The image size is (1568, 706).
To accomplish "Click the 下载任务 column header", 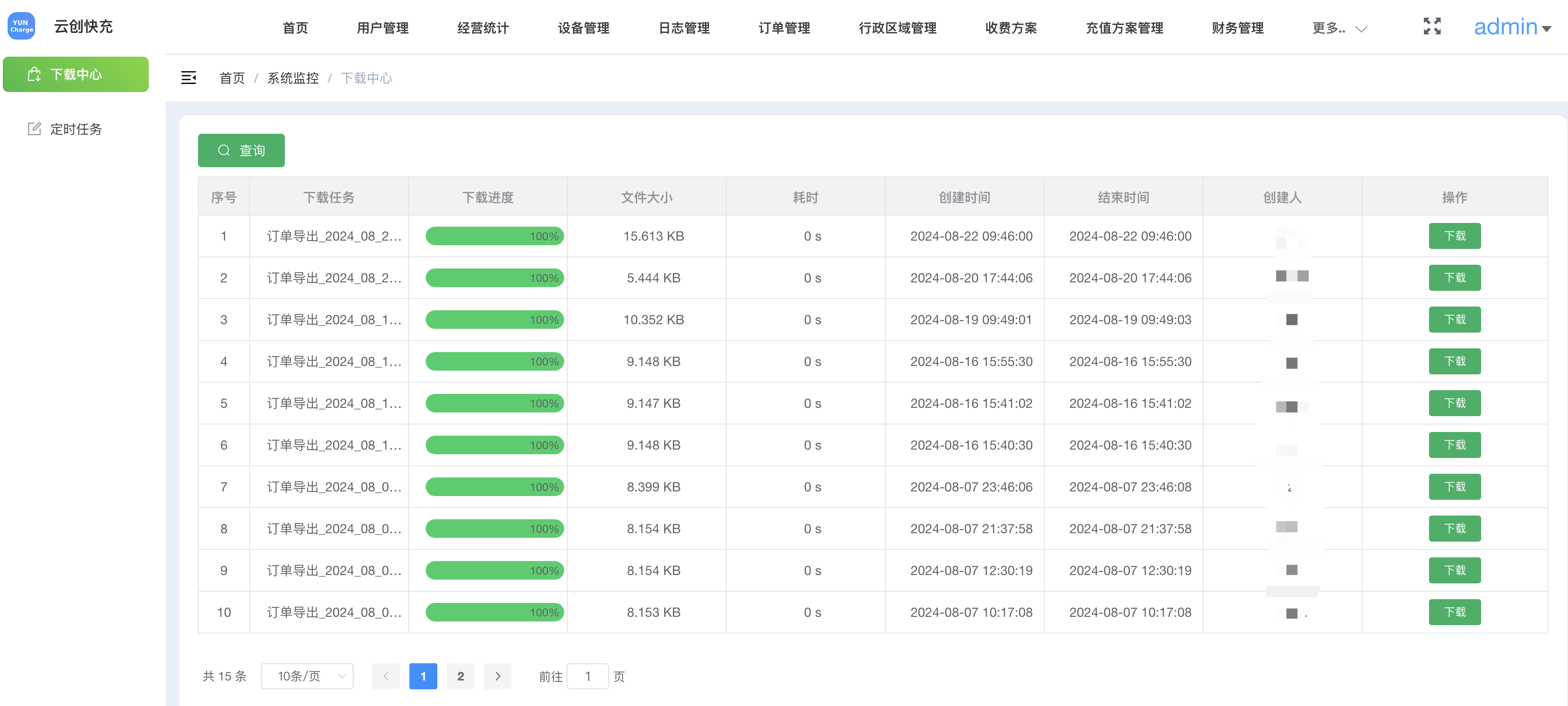I will tap(329, 197).
